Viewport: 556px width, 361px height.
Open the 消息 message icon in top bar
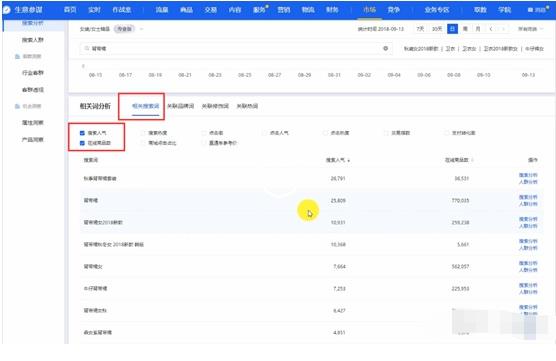pyautogui.click(x=530, y=10)
